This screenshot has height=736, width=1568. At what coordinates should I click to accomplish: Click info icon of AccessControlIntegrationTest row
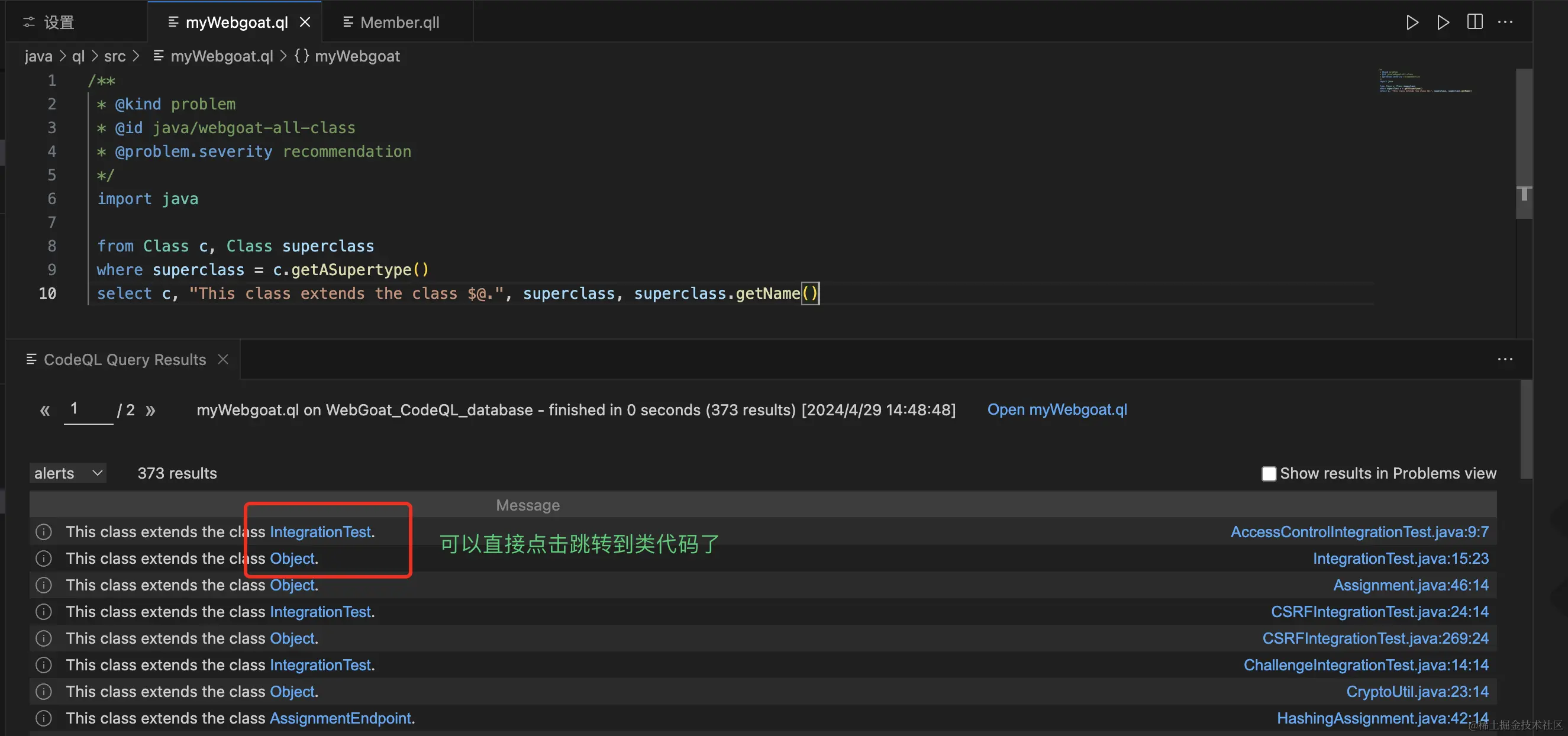tap(44, 531)
